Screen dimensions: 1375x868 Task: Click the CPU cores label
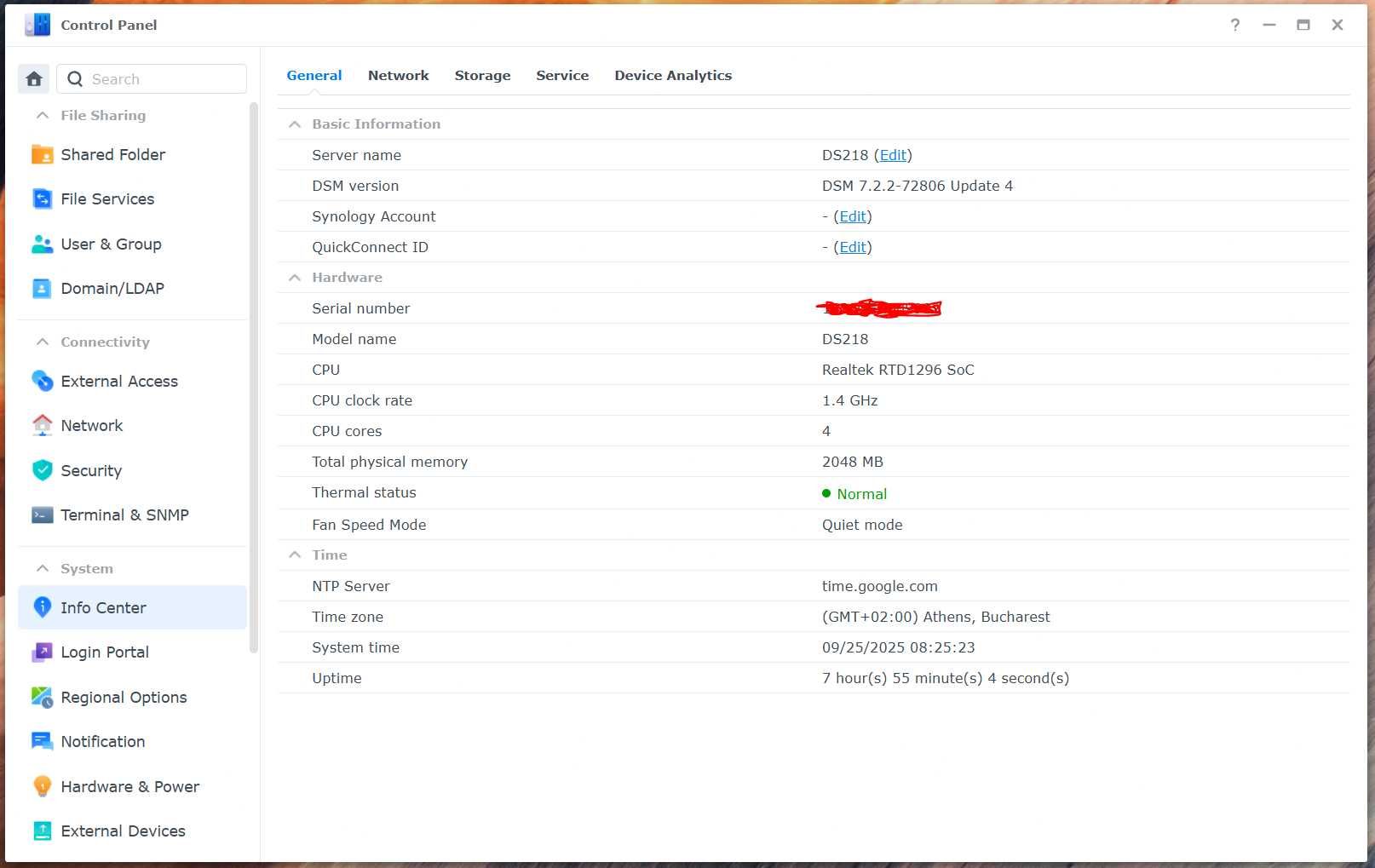(347, 431)
